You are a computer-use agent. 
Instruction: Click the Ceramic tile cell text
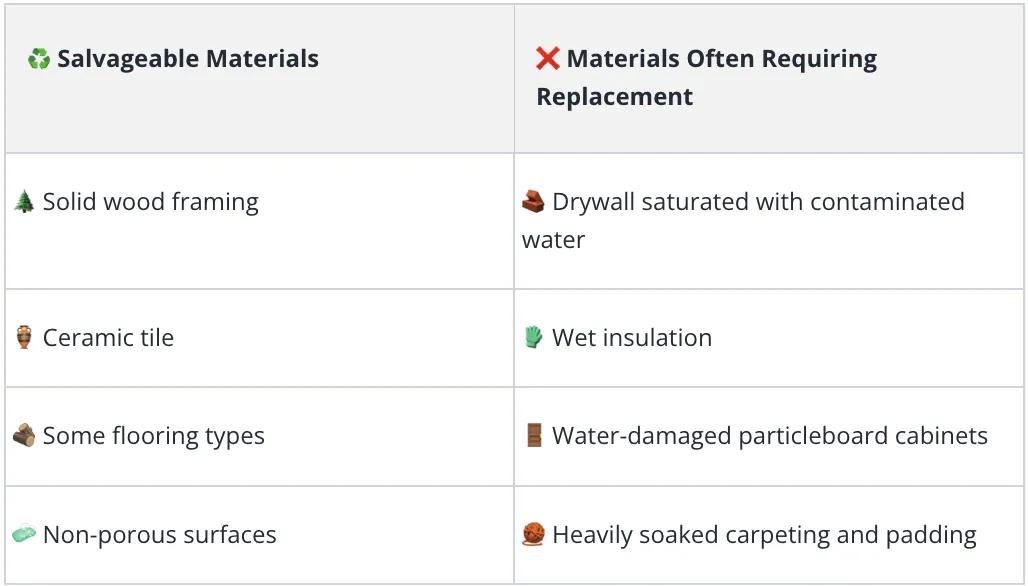point(108,338)
